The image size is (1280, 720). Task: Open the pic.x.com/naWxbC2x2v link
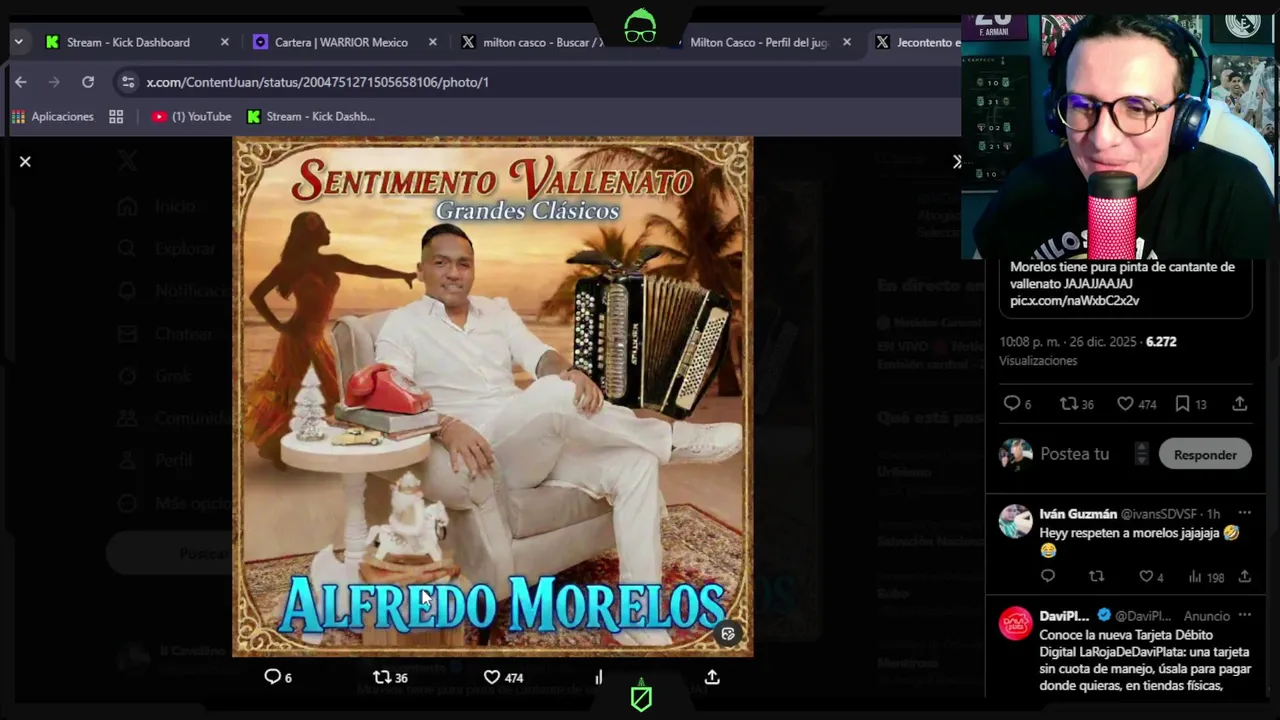1074,300
